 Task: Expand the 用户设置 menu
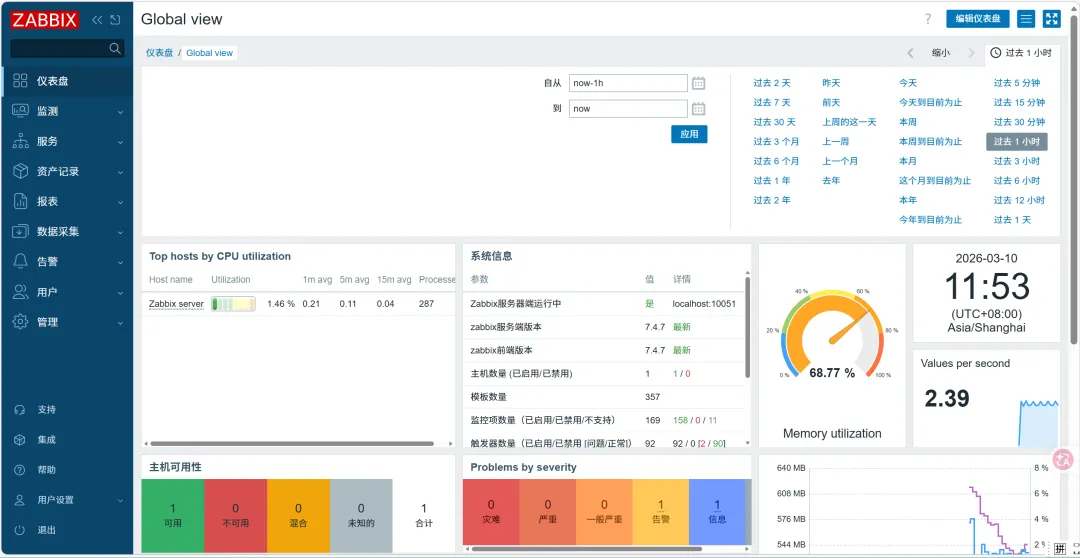point(67,500)
